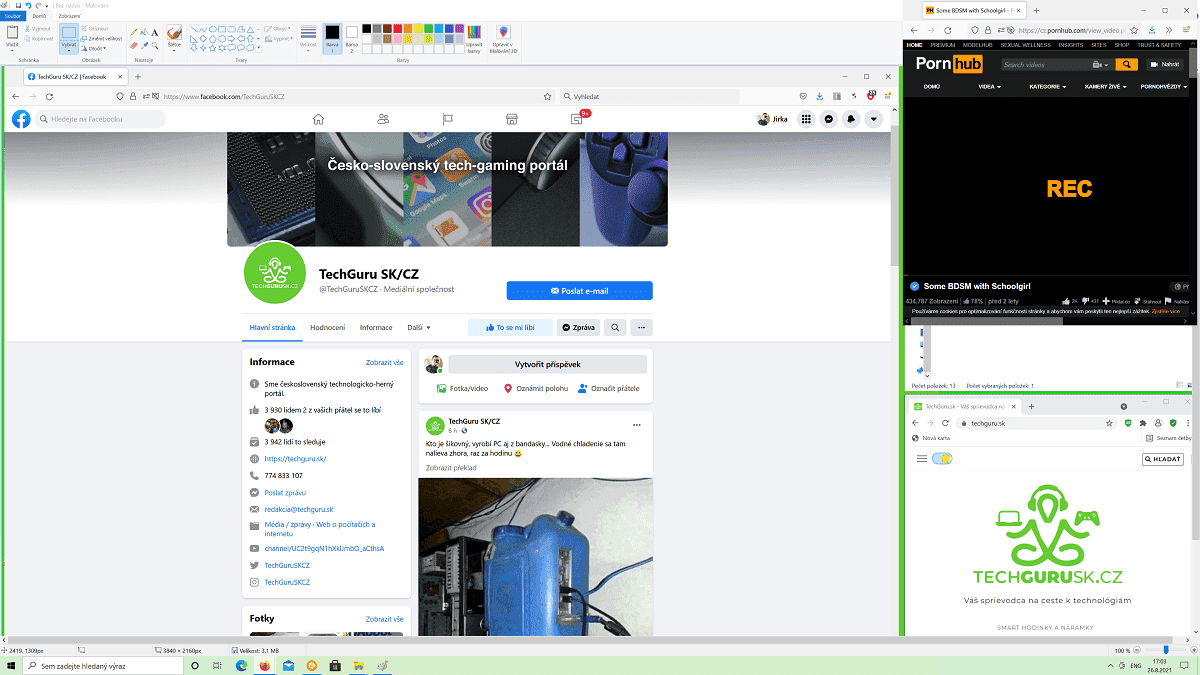This screenshot has height=675, width=1200.
Task: Click the HĽADAŤ button on techguru.sk
Action: pyautogui.click(x=1162, y=459)
